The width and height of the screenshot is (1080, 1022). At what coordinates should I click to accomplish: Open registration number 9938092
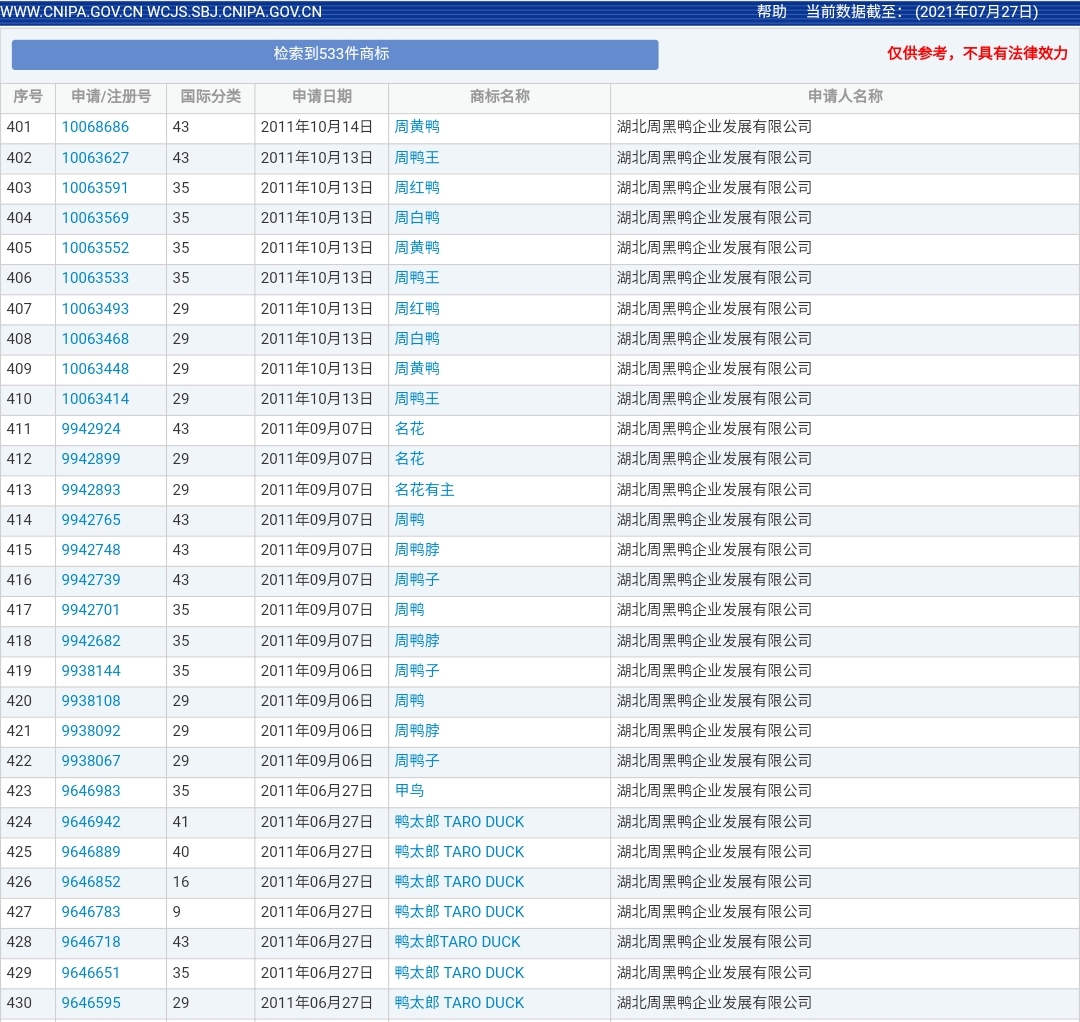point(91,731)
